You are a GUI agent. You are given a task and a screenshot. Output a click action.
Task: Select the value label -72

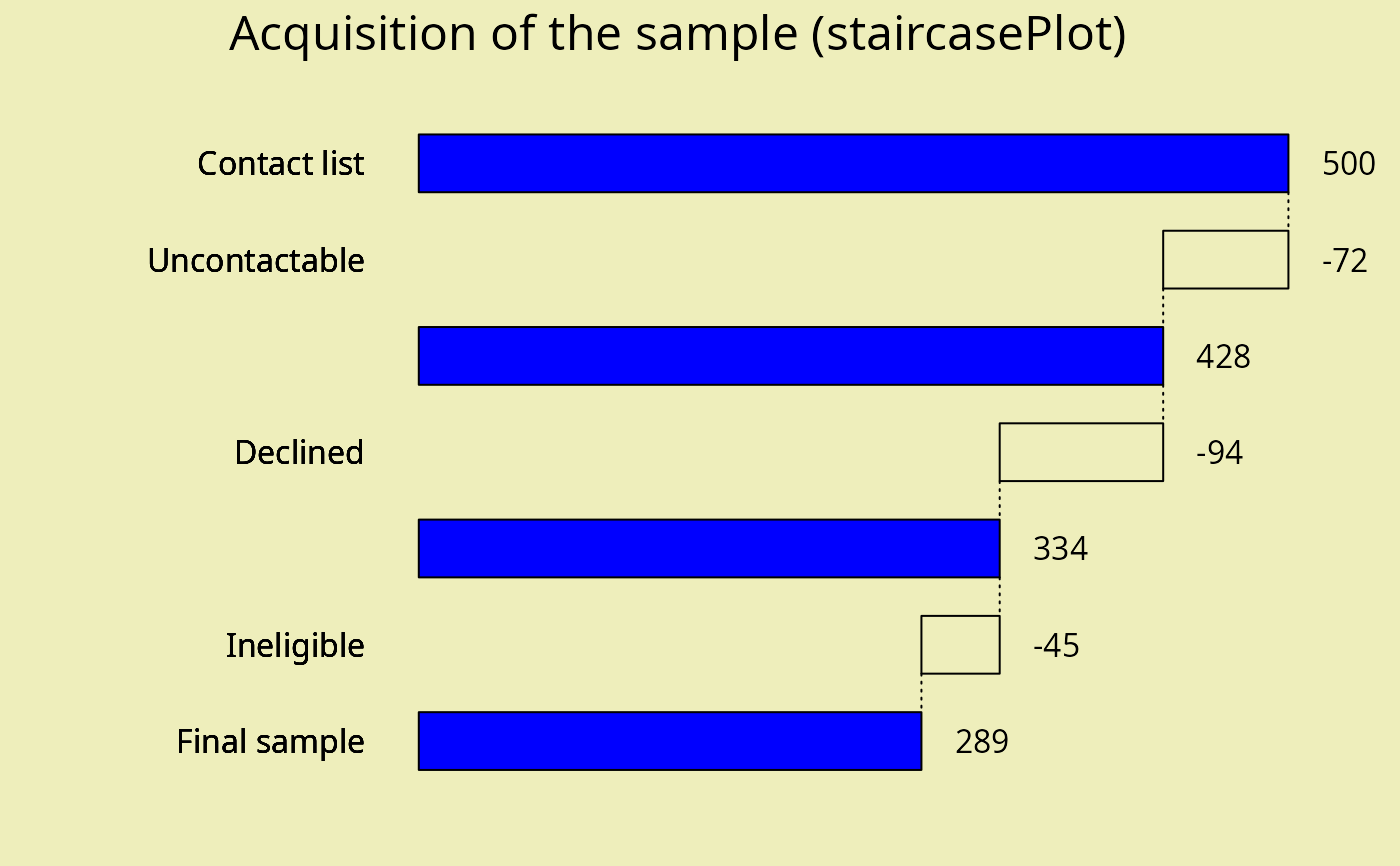click(1344, 261)
